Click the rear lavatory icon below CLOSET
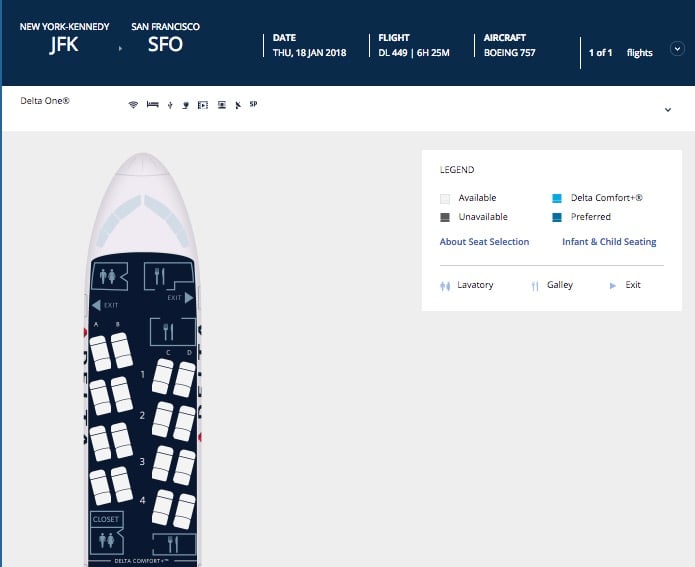The width and height of the screenshot is (695, 567). click(107, 540)
